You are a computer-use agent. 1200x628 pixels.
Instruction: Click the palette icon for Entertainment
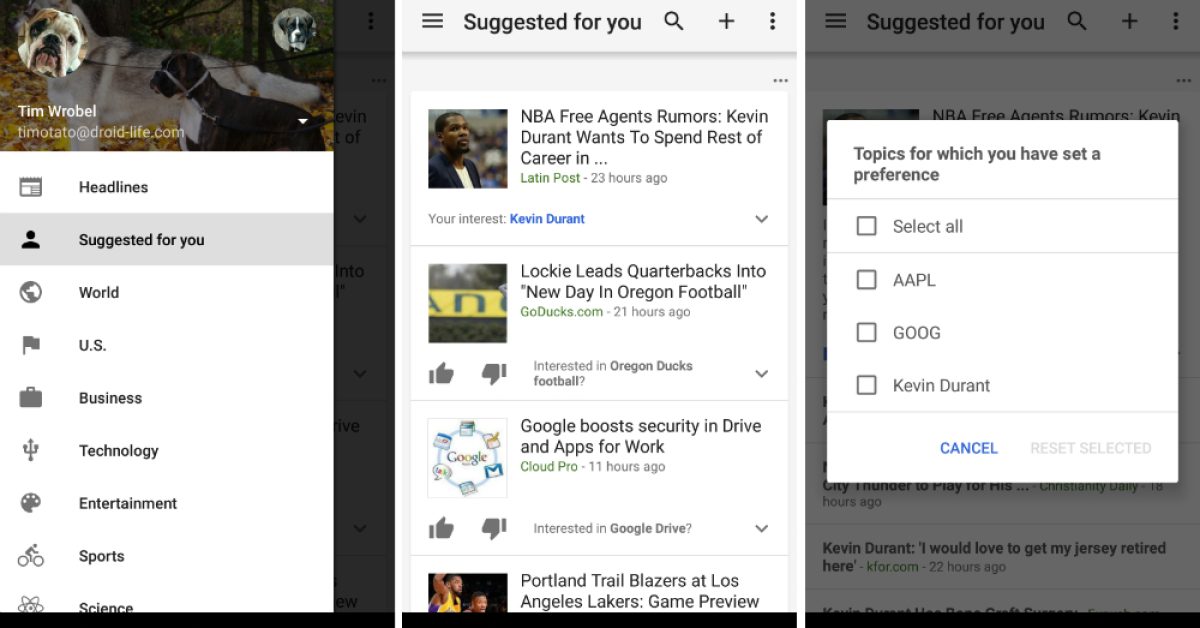31,503
